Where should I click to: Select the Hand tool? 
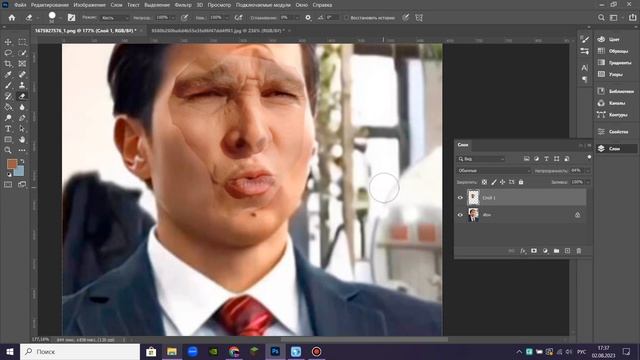click(x=22, y=140)
